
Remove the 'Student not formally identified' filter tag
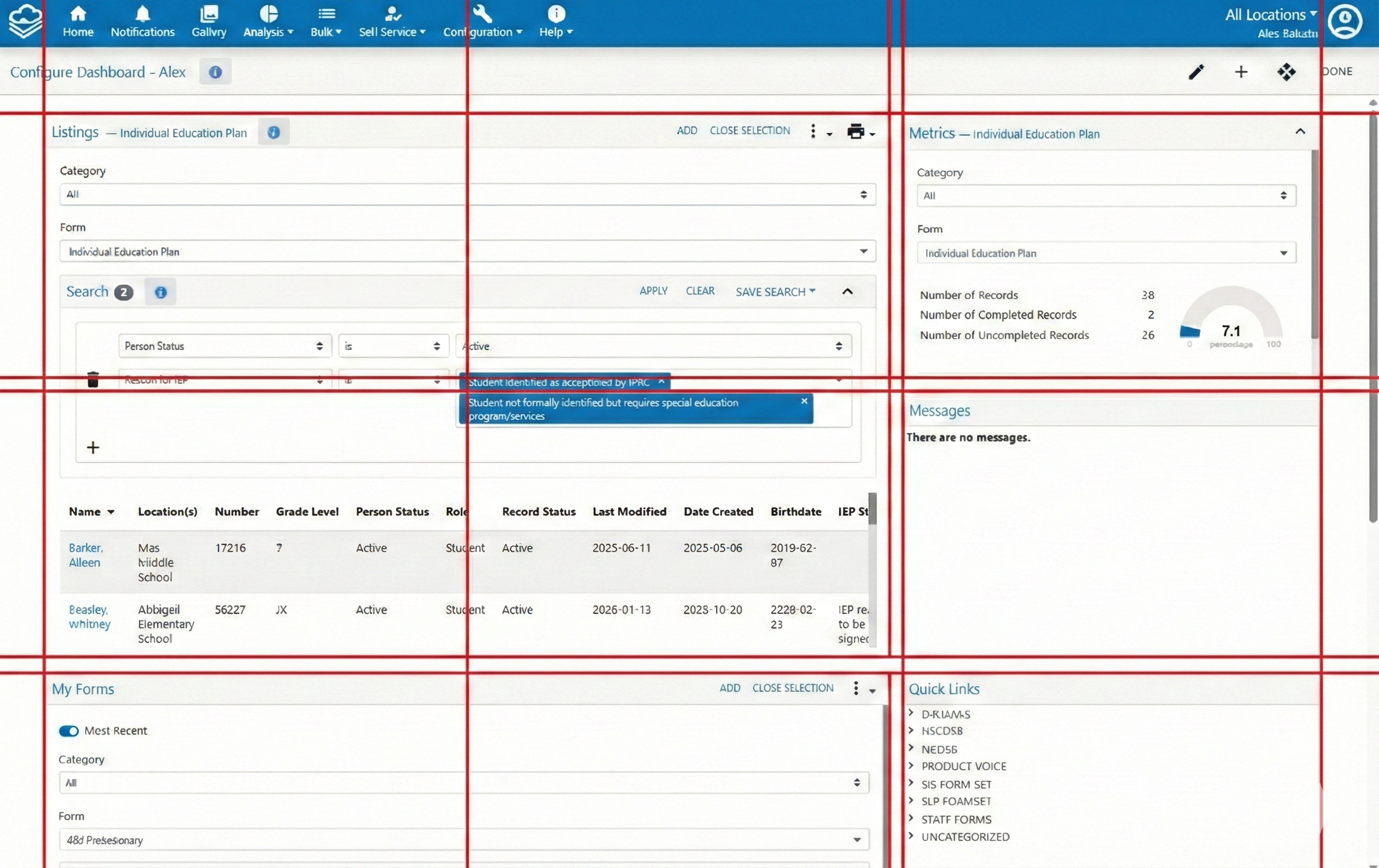[804, 401]
